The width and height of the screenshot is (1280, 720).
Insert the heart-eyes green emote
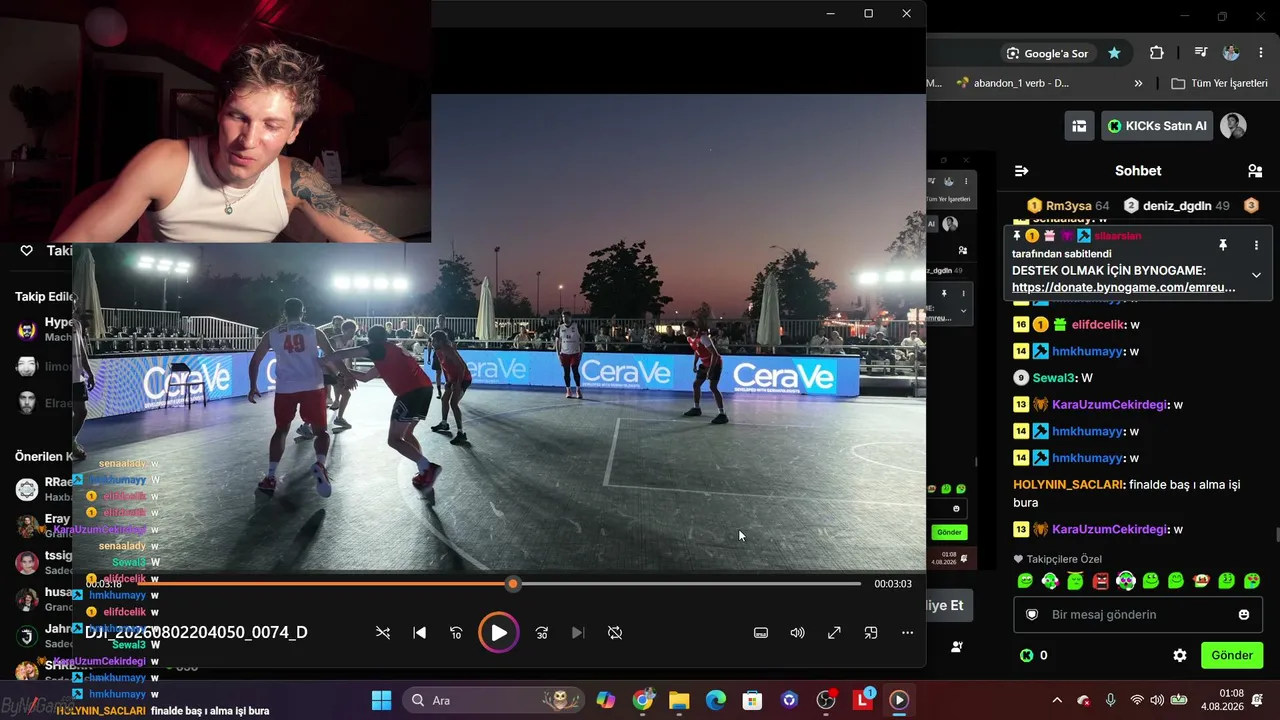tap(1252, 581)
